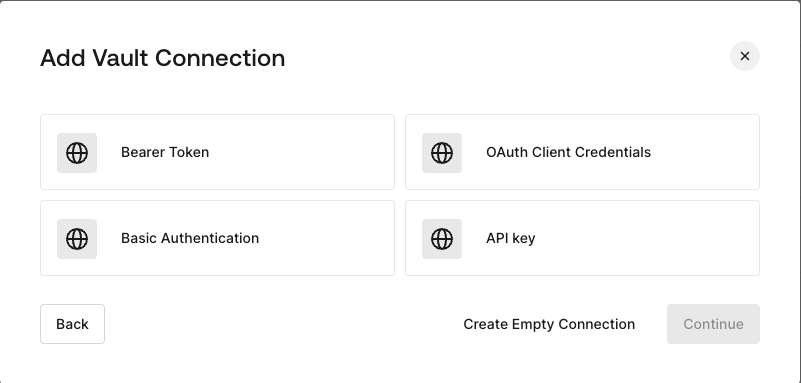Select the Bearer Token connection card

[x=218, y=152]
